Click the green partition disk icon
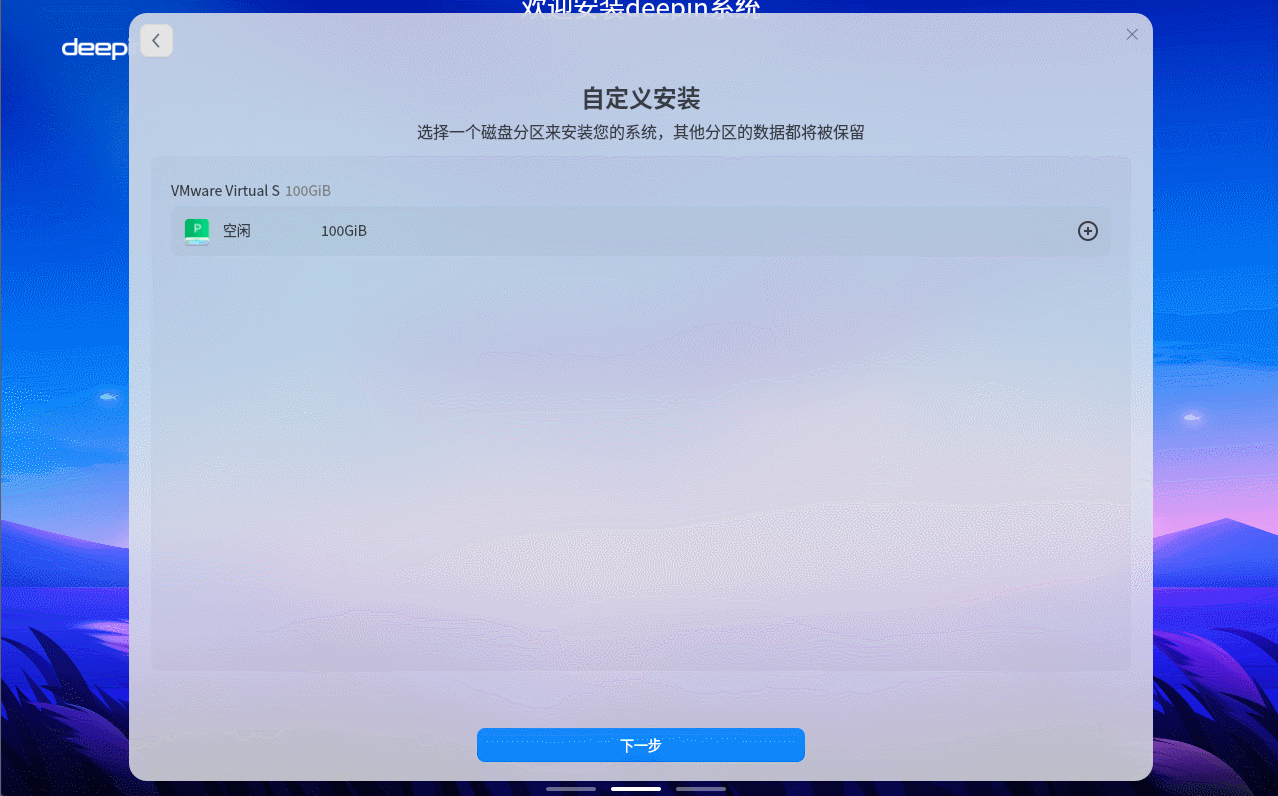1278x796 pixels. coord(197,231)
